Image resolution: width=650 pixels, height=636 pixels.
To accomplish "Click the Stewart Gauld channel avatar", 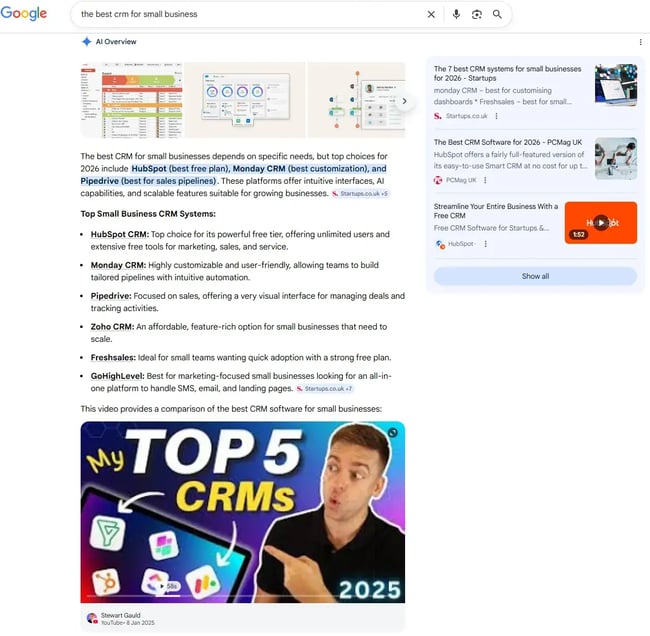I will tap(92, 619).
